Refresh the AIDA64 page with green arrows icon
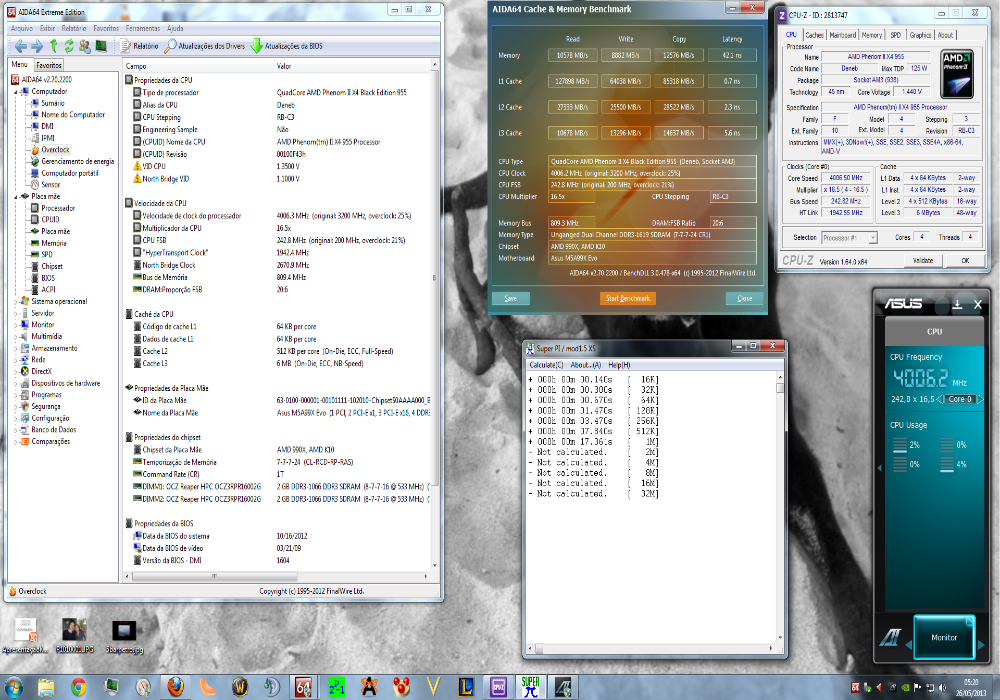This screenshot has width=1000, height=700. click(69, 46)
